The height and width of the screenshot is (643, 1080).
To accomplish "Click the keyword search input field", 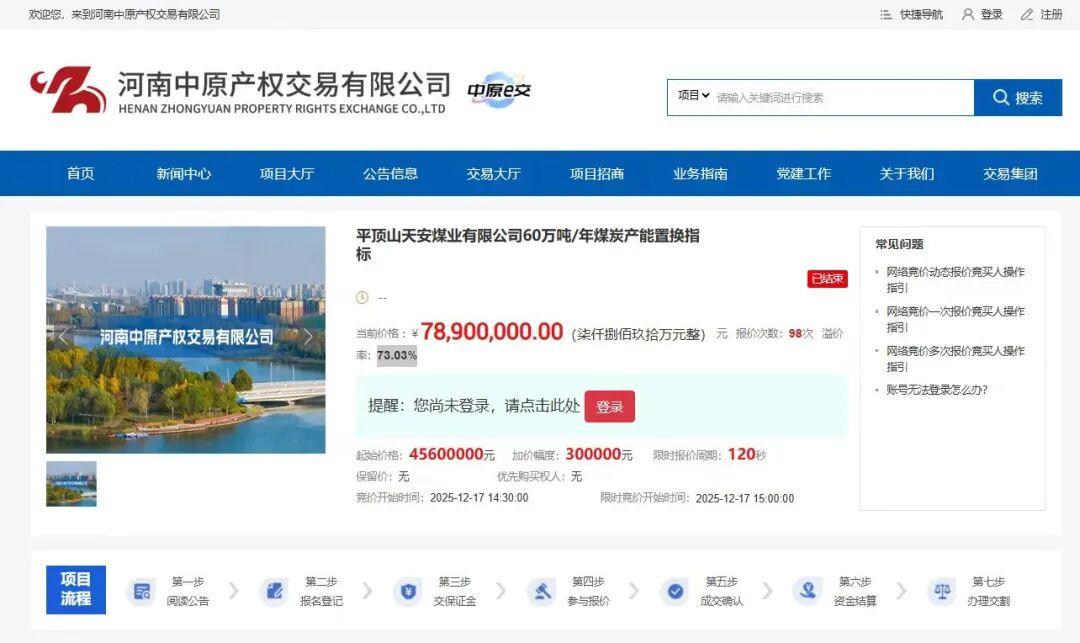I will point(843,98).
